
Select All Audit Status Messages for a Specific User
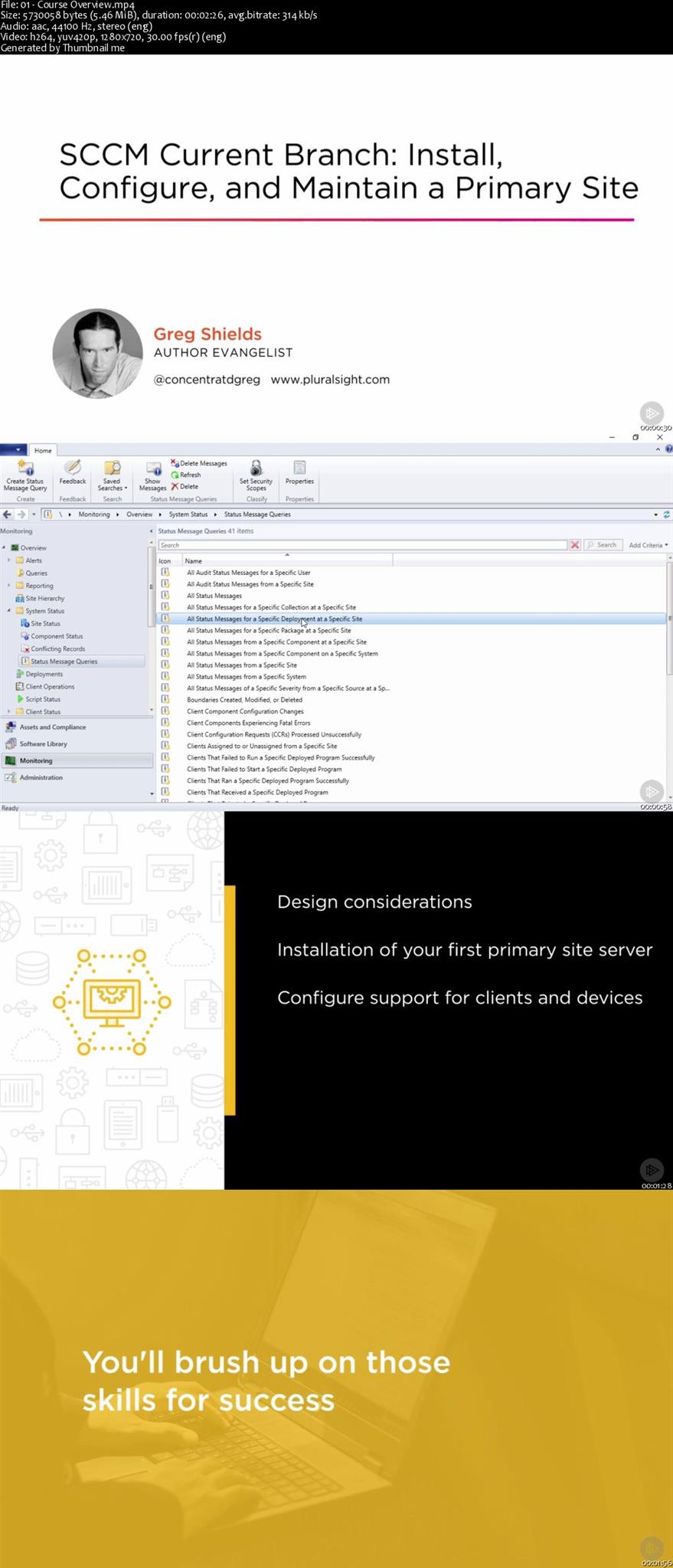tap(248, 573)
